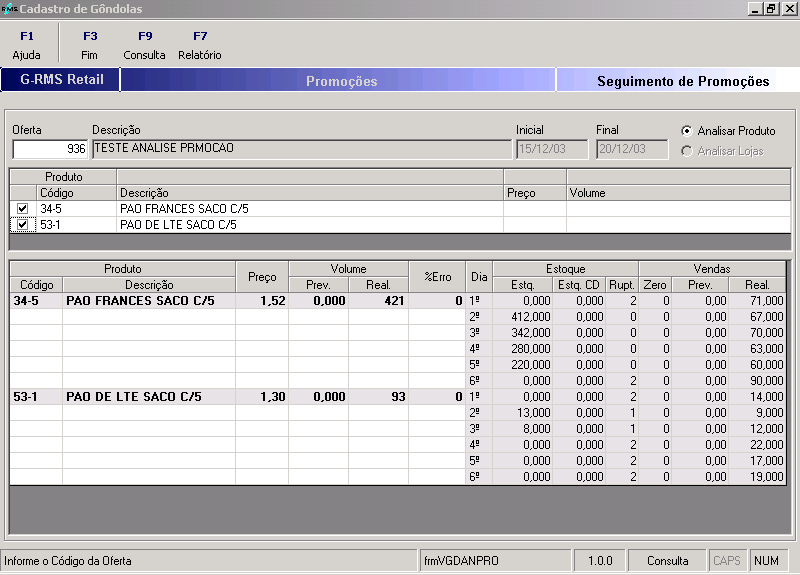Click status bar form name frmVGDANPRO
Image resolution: width=800 pixels, height=575 pixels.
click(x=495, y=561)
